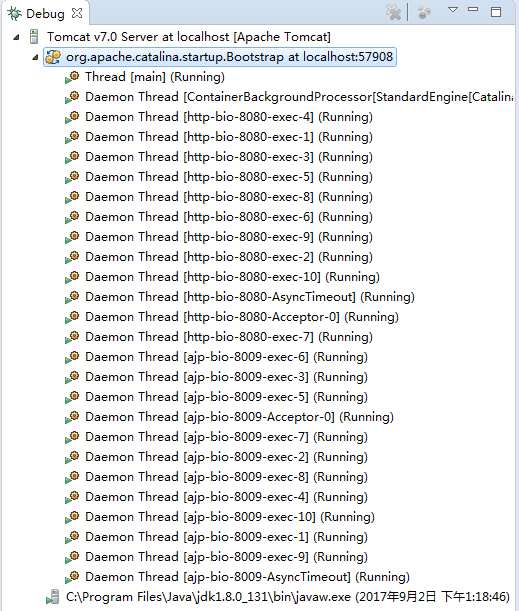The height and width of the screenshot is (611, 519).
Task: Select thread http-bio-8080-exec-3
Action: (229, 157)
